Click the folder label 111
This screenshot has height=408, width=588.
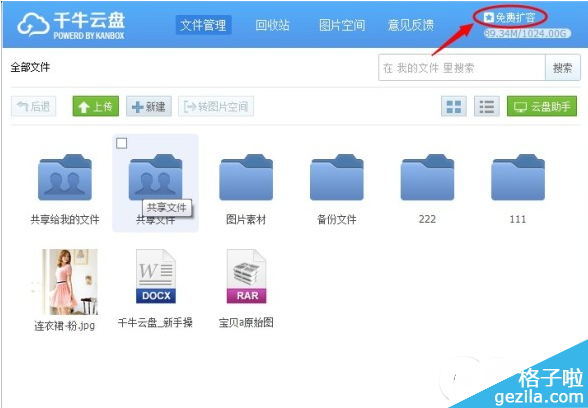click(518, 219)
